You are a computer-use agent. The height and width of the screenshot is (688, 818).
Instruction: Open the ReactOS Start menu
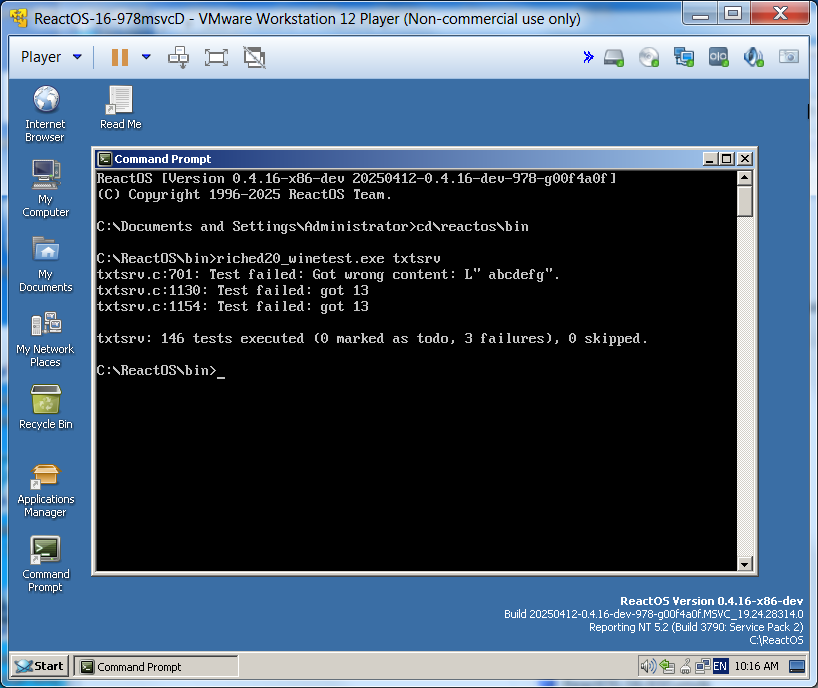40,666
